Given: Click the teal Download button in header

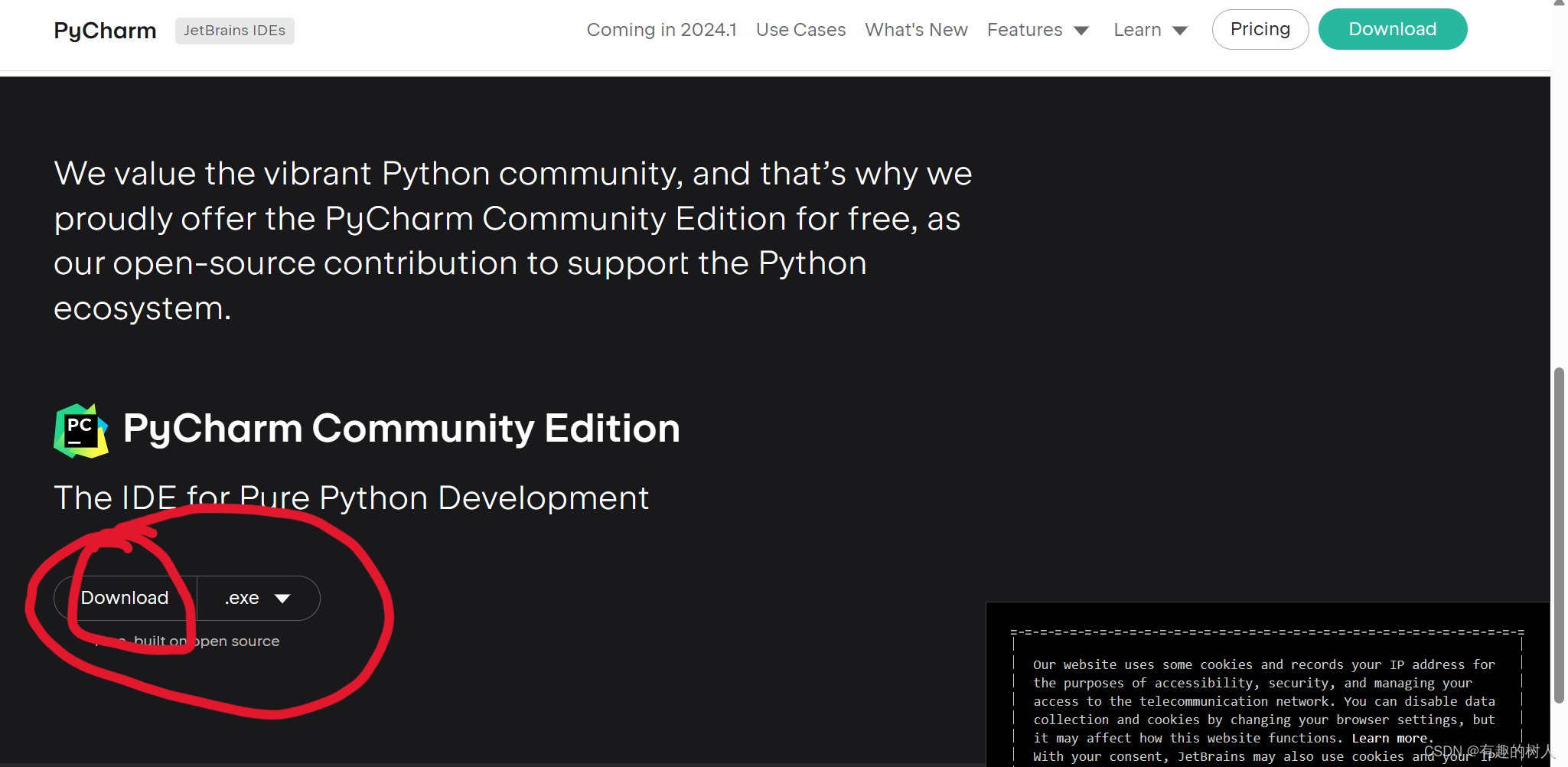Looking at the screenshot, I should (1393, 29).
